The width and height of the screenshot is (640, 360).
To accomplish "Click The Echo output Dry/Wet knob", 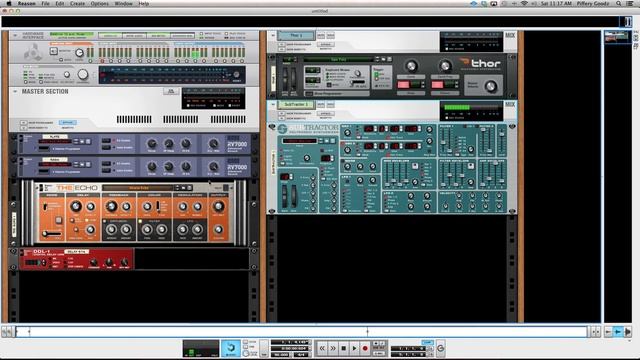I will click(218, 207).
